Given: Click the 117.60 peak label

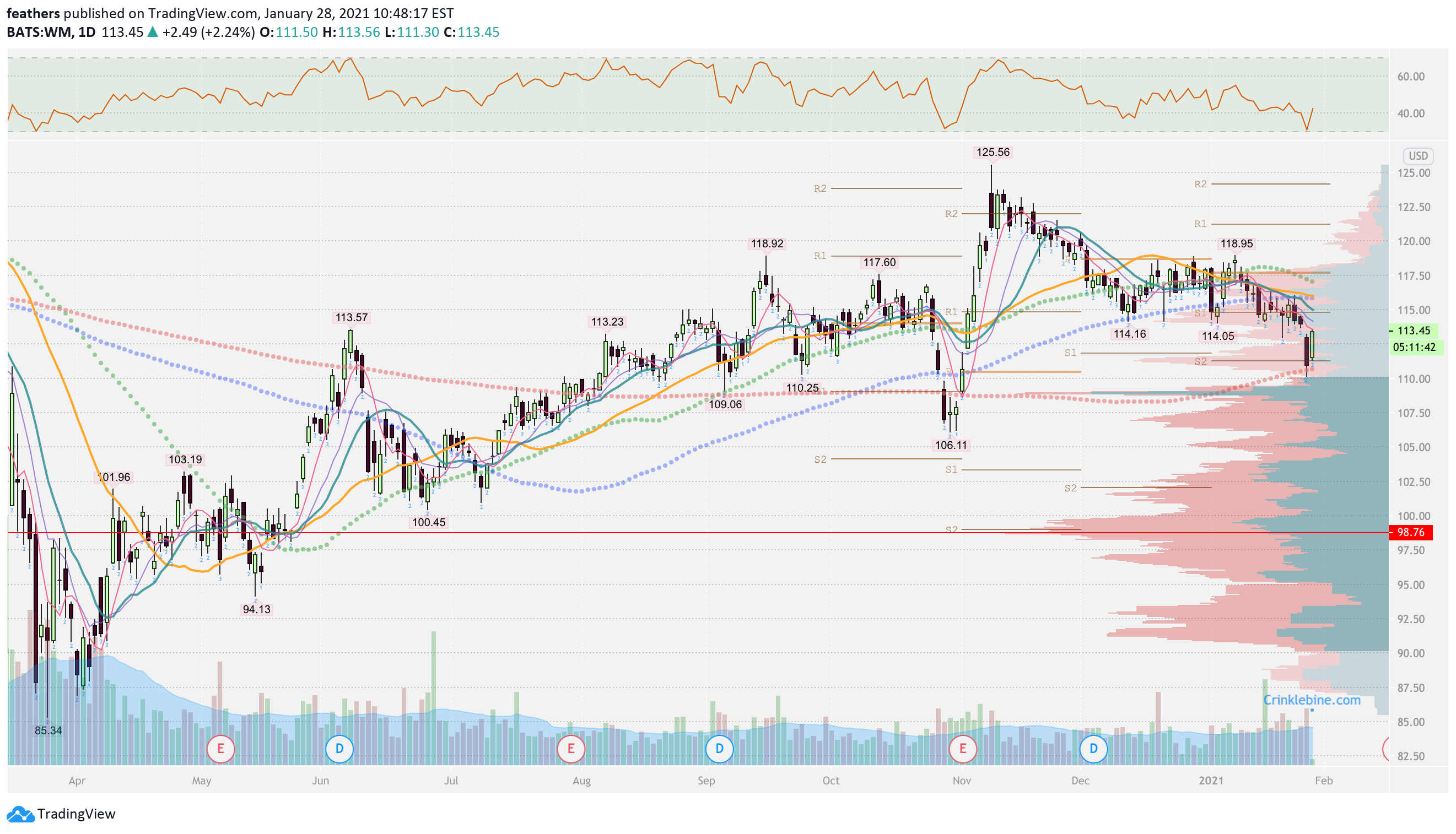Looking at the screenshot, I should pos(880,263).
